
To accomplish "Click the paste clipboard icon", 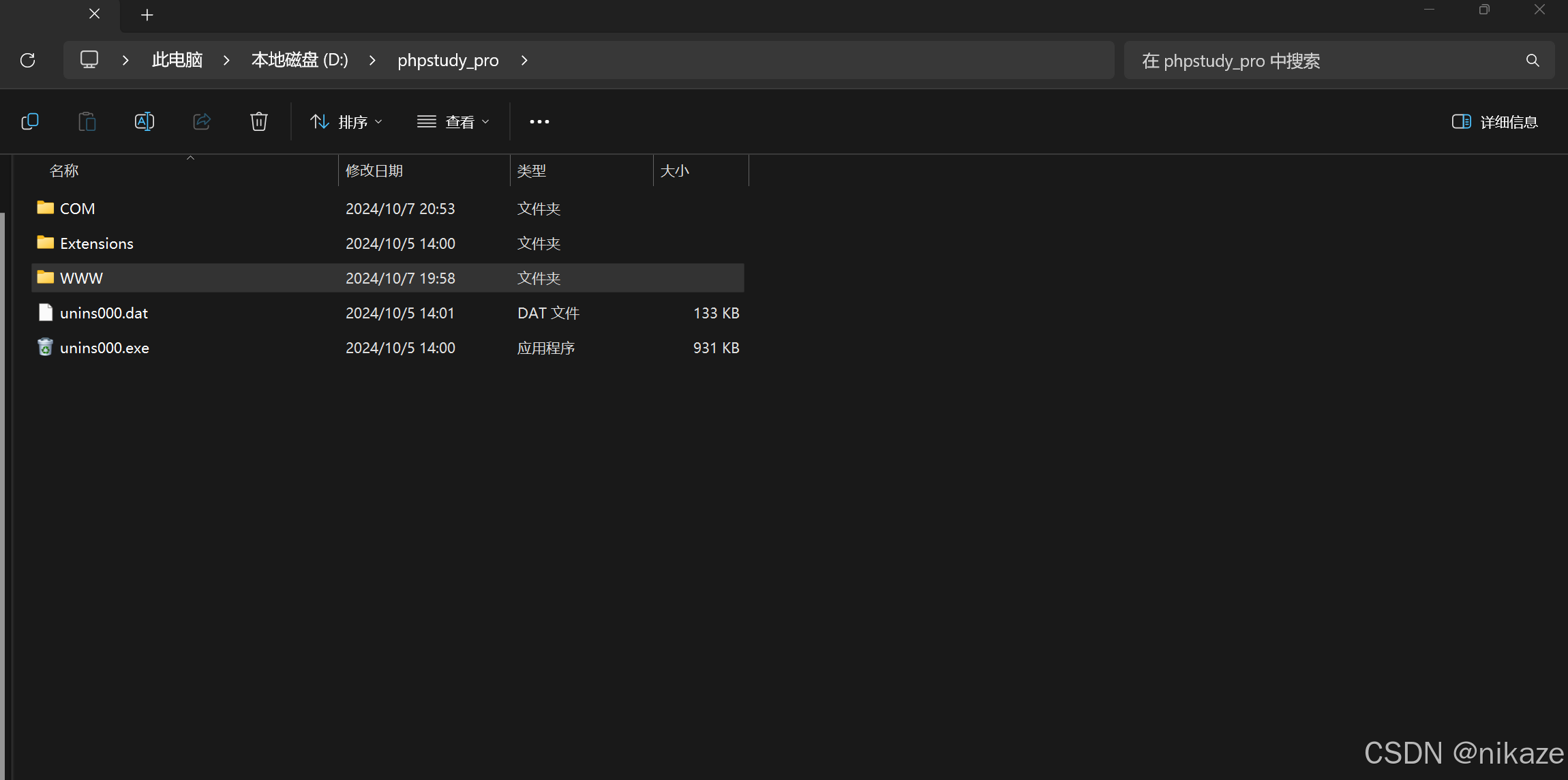I will (87, 121).
